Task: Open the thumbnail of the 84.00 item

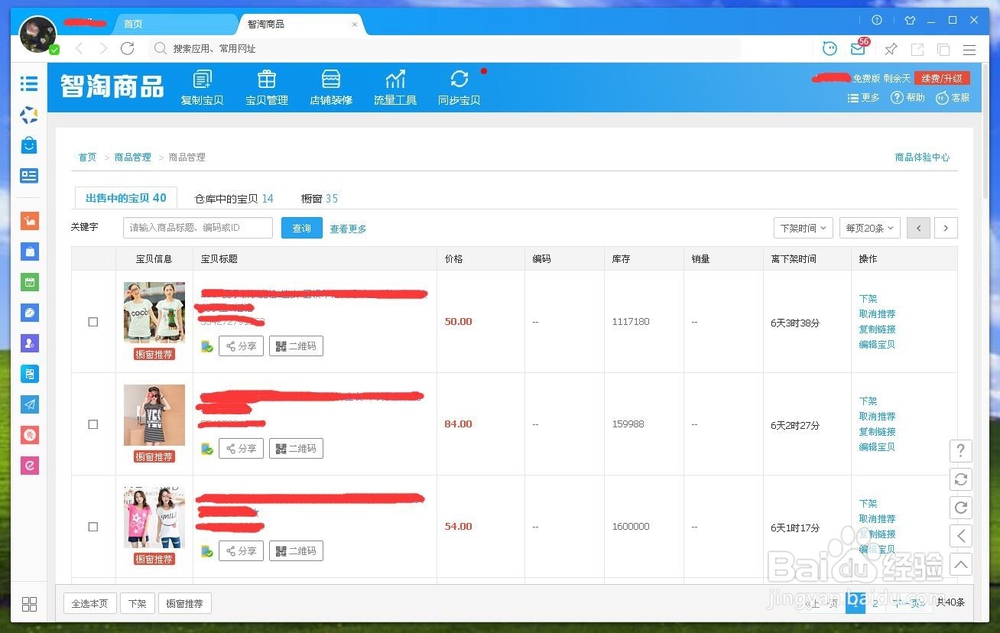Action: pos(154,415)
